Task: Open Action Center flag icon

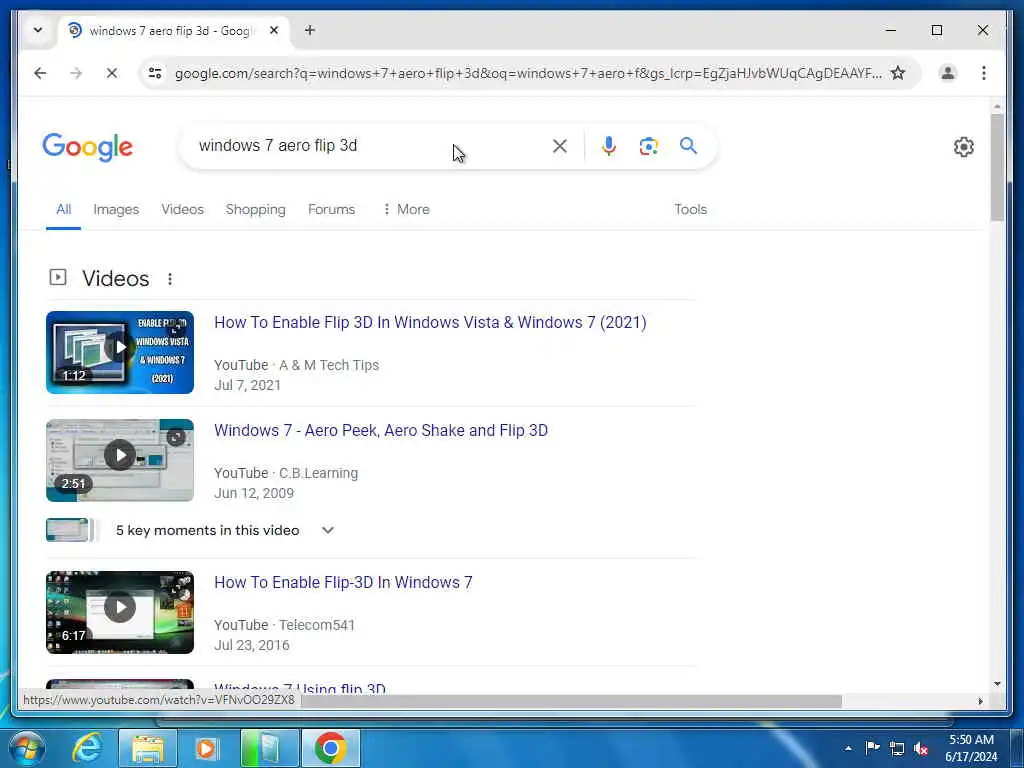Action: tap(872, 748)
